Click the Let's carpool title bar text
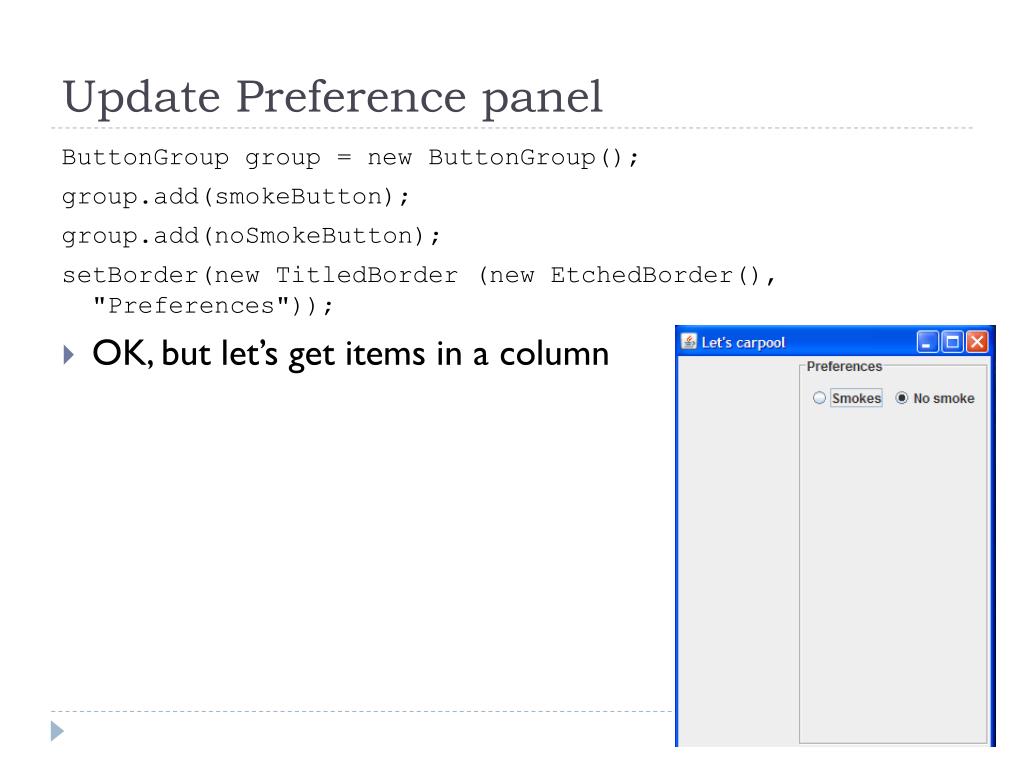 click(743, 342)
